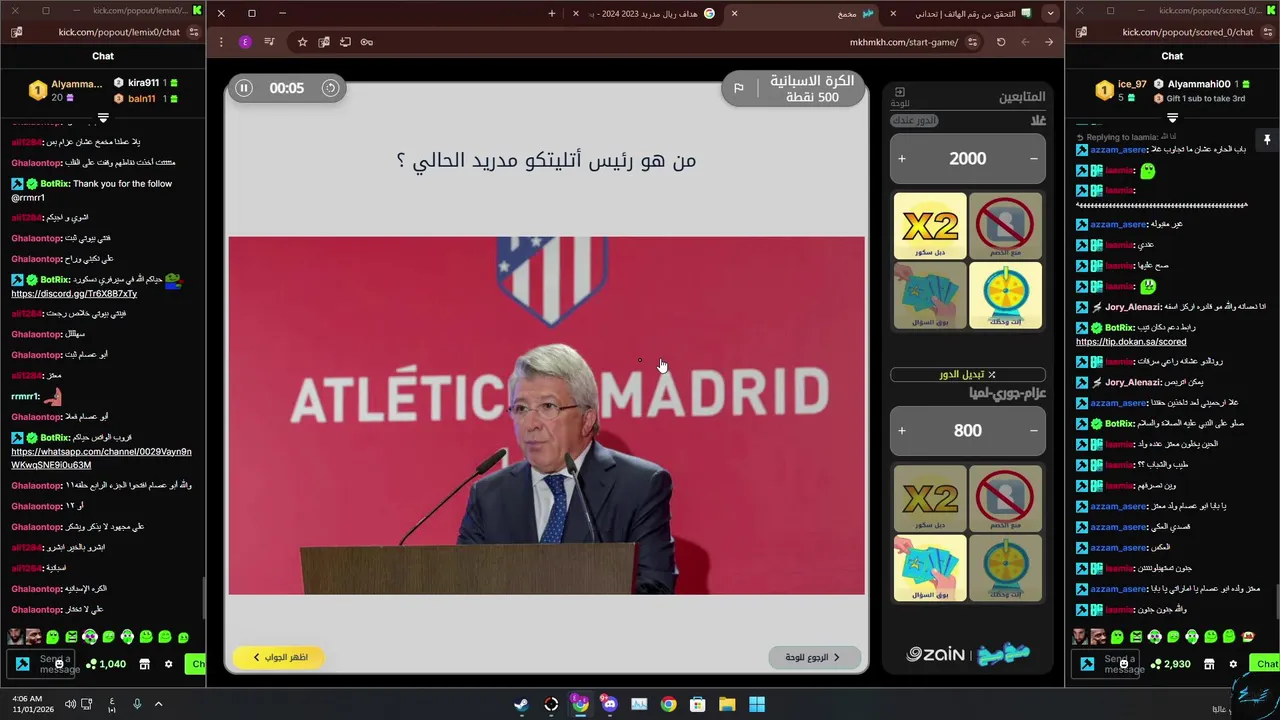Exit to board icon in followers panel
The image size is (1280, 720).
tap(900, 97)
